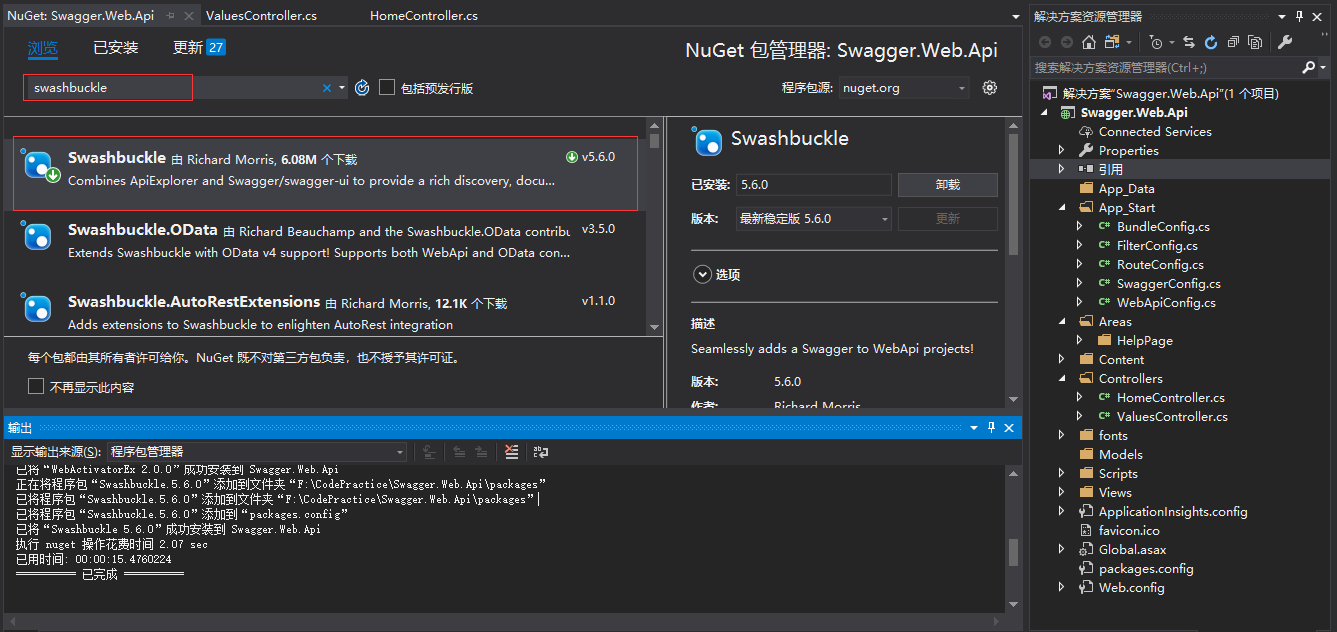Pin the Solution Explorer panel
This screenshot has height=632, width=1337.
[1300, 16]
